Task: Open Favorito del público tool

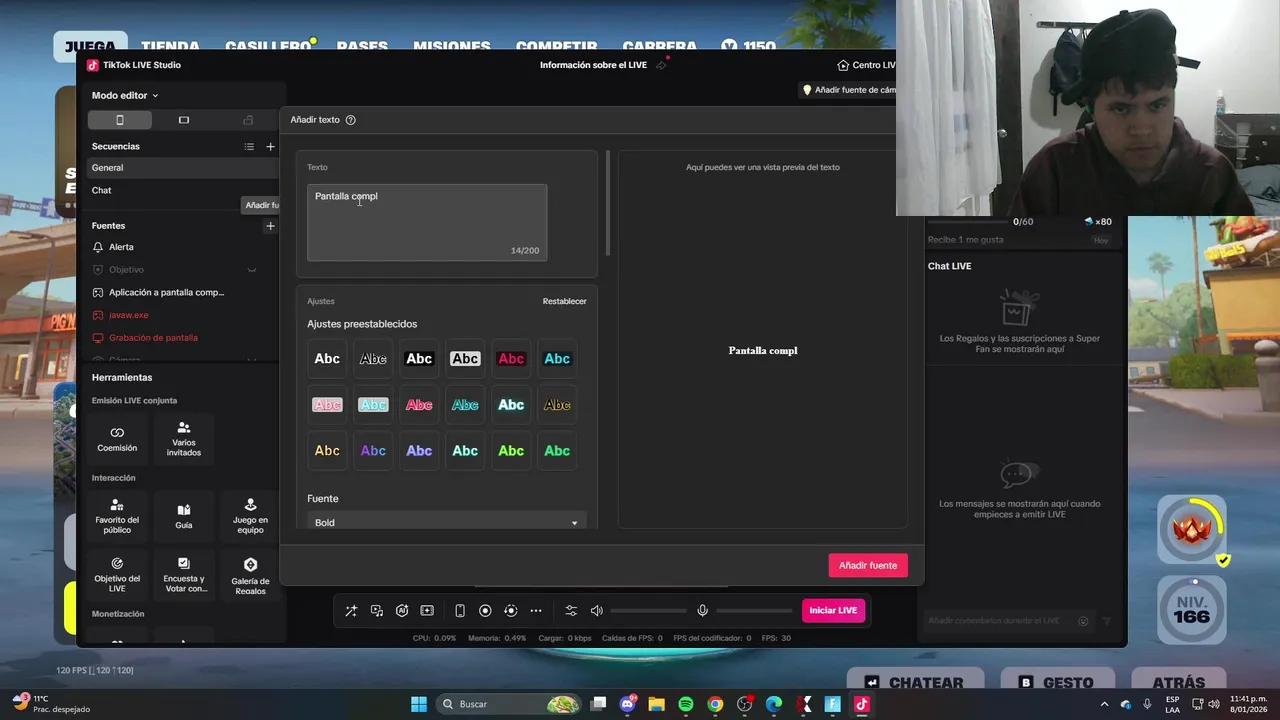Action: 117,515
